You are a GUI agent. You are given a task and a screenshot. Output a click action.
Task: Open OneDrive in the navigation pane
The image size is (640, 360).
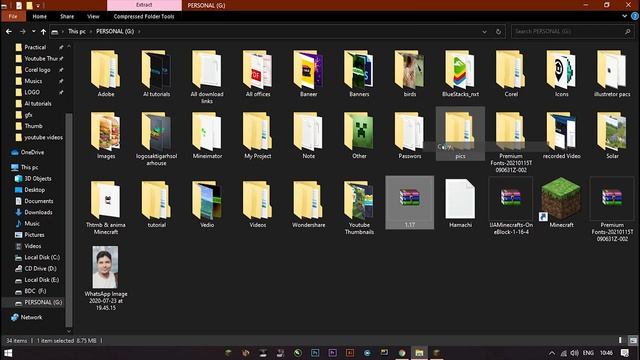pyautogui.click(x=32, y=152)
